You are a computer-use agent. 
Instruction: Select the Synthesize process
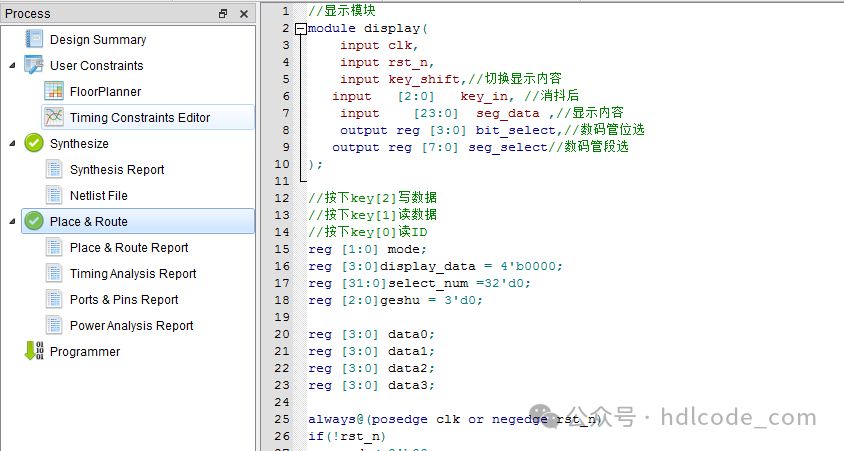[x=79, y=144]
